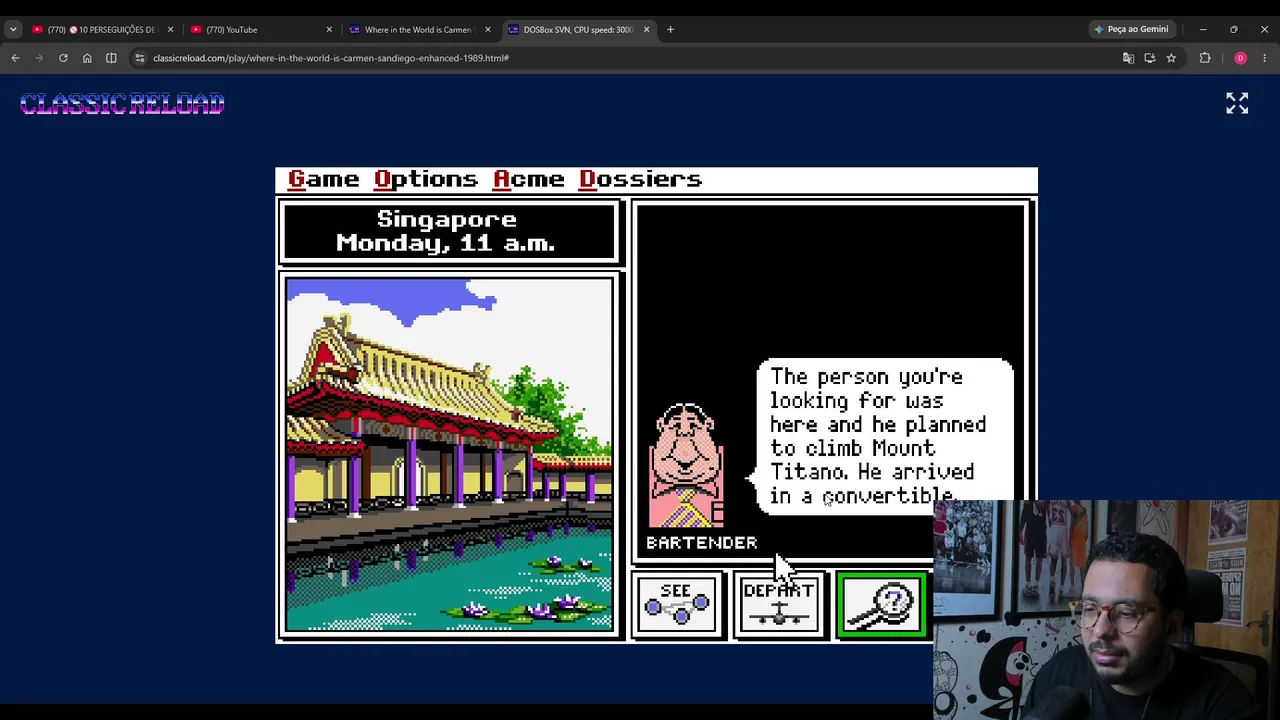Click the Classic Reload logo
Viewport: 1280px width, 720px height.
click(x=122, y=104)
